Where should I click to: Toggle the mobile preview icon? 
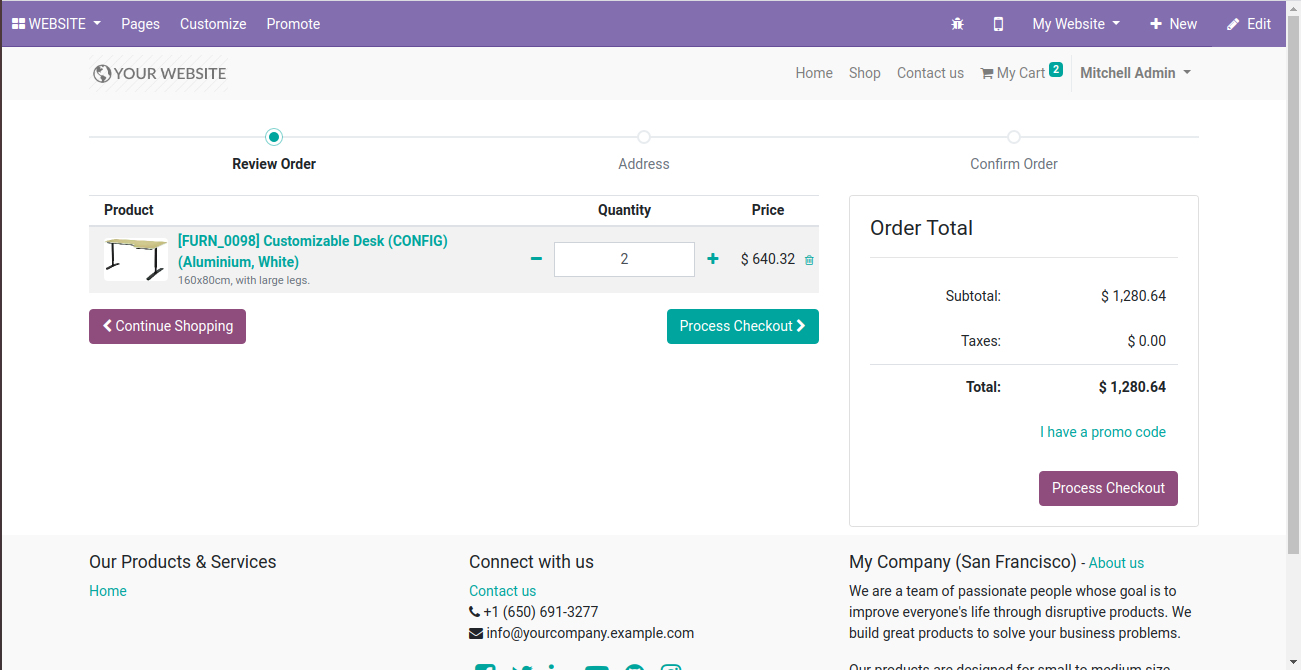pos(998,24)
